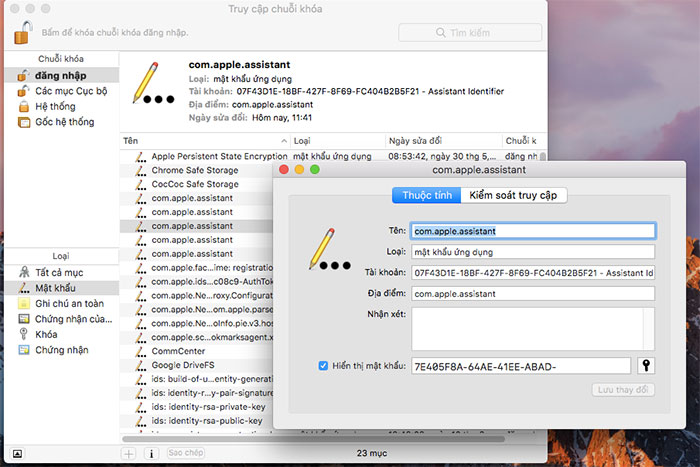Screen dimensions: 700x467
Task: Uncheck the Hiển thị mật khẩu checkbox
Action: 323,366
